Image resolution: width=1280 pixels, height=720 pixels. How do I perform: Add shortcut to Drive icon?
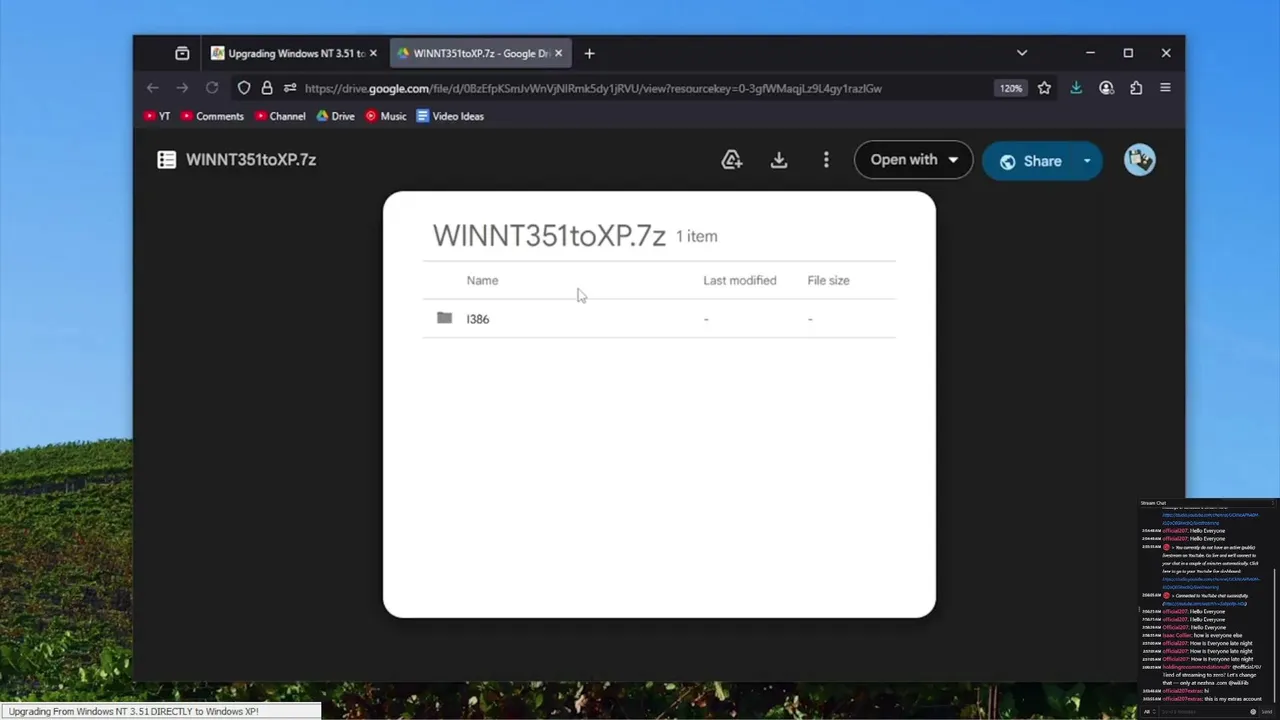[x=732, y=160]
